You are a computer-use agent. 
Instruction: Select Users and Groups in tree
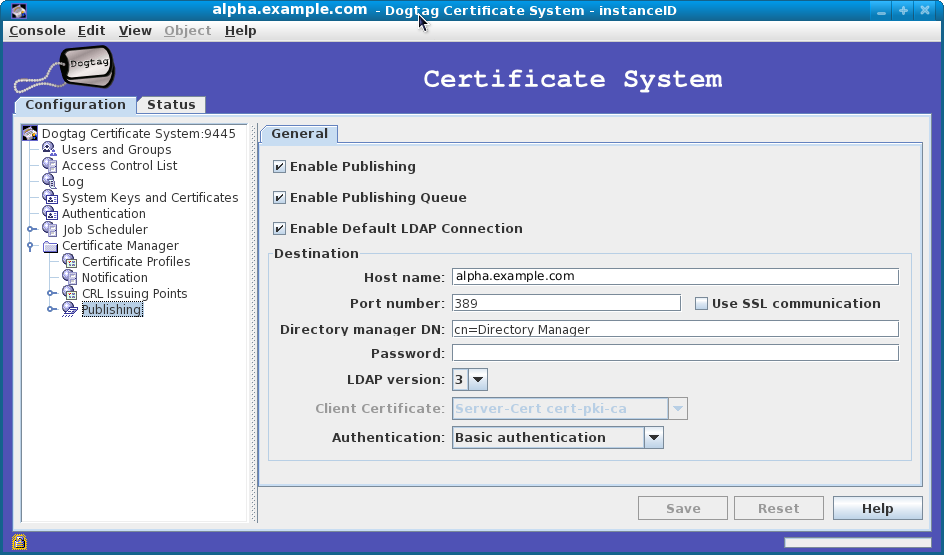point(116,149)
